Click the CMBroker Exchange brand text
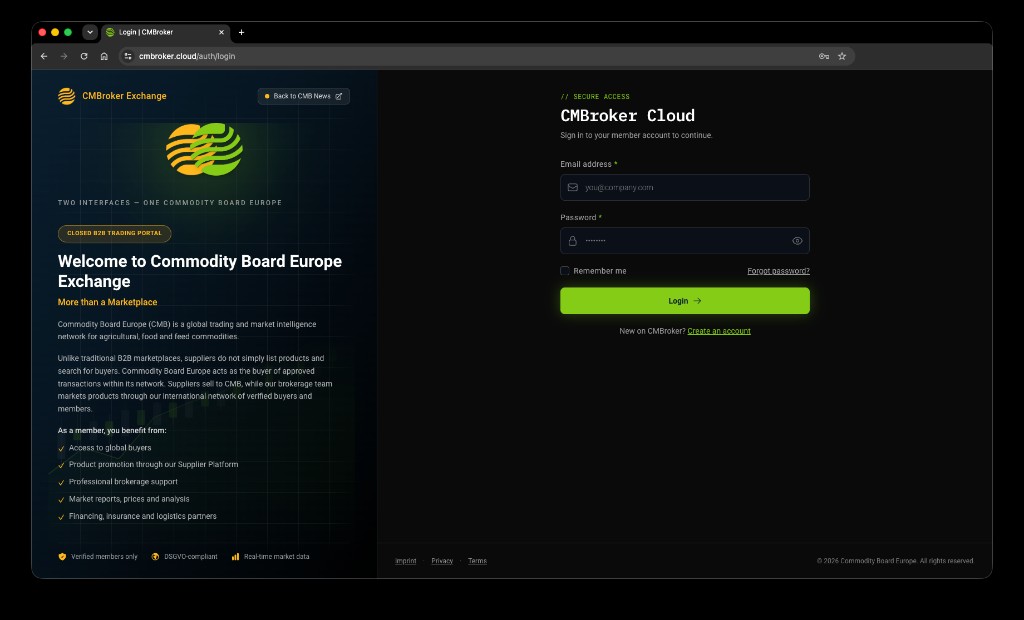 [x=124, y=96]
